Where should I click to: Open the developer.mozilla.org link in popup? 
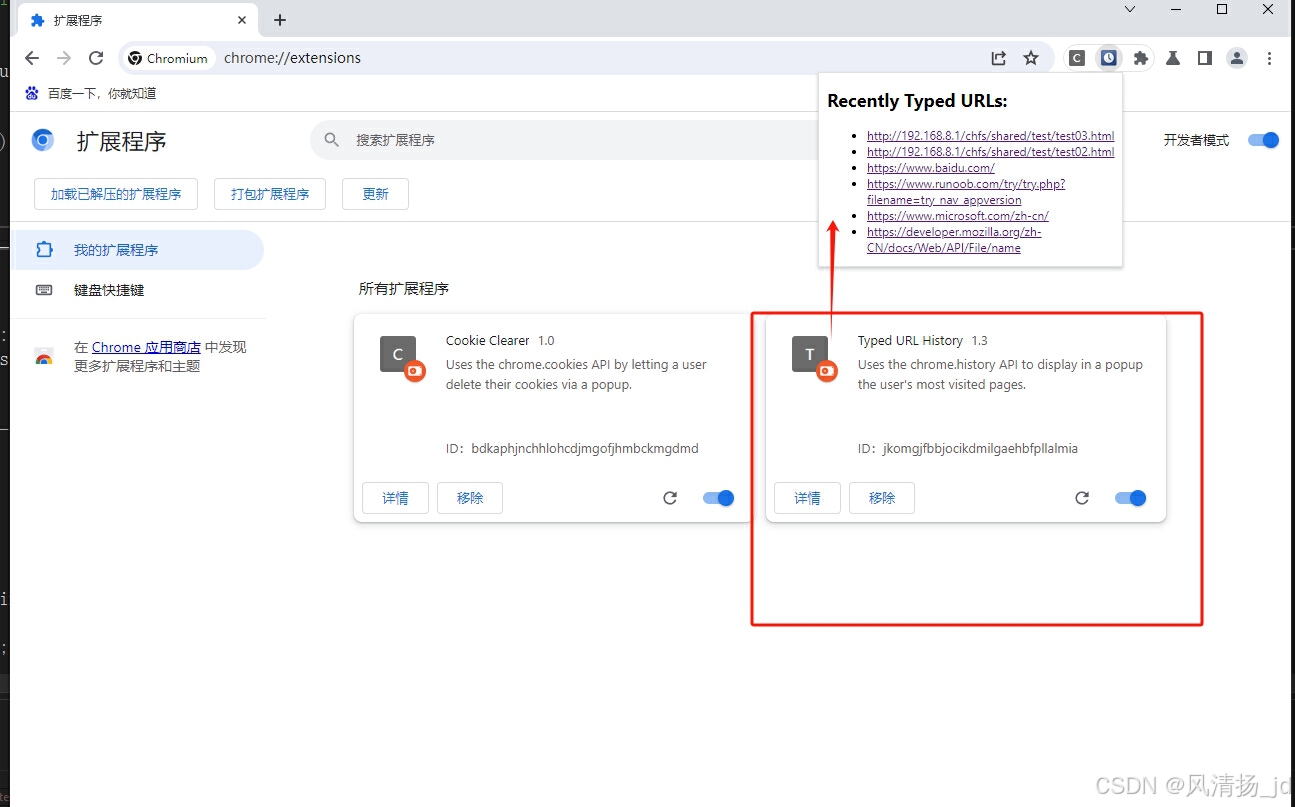(x=954, y=240)
